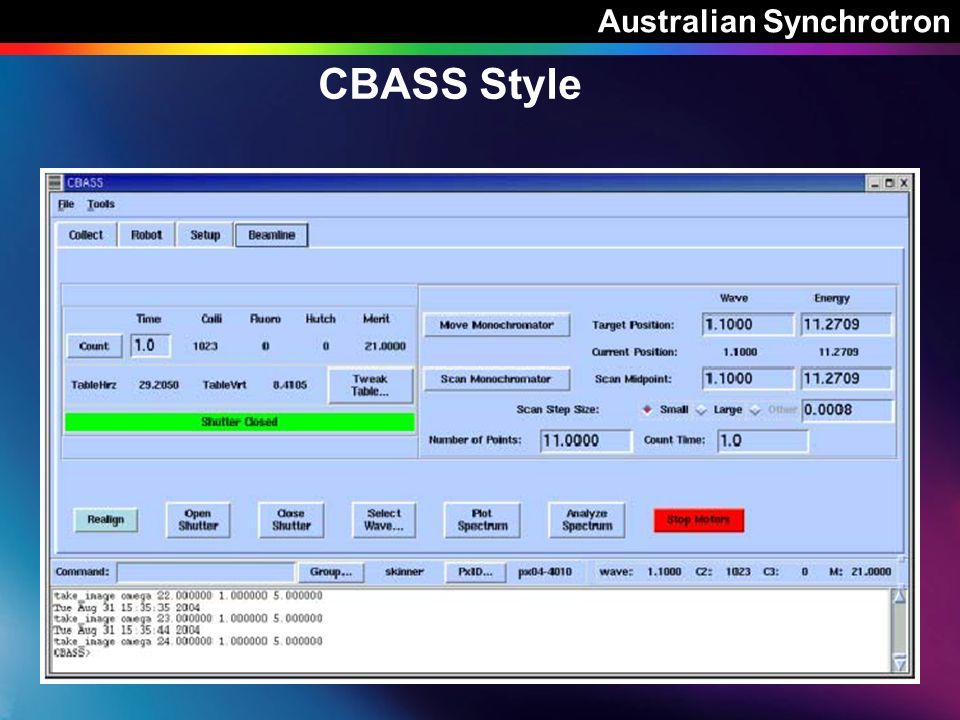Click the red Stop Motors button
This screenshot has width=960, height=720.
699,520
